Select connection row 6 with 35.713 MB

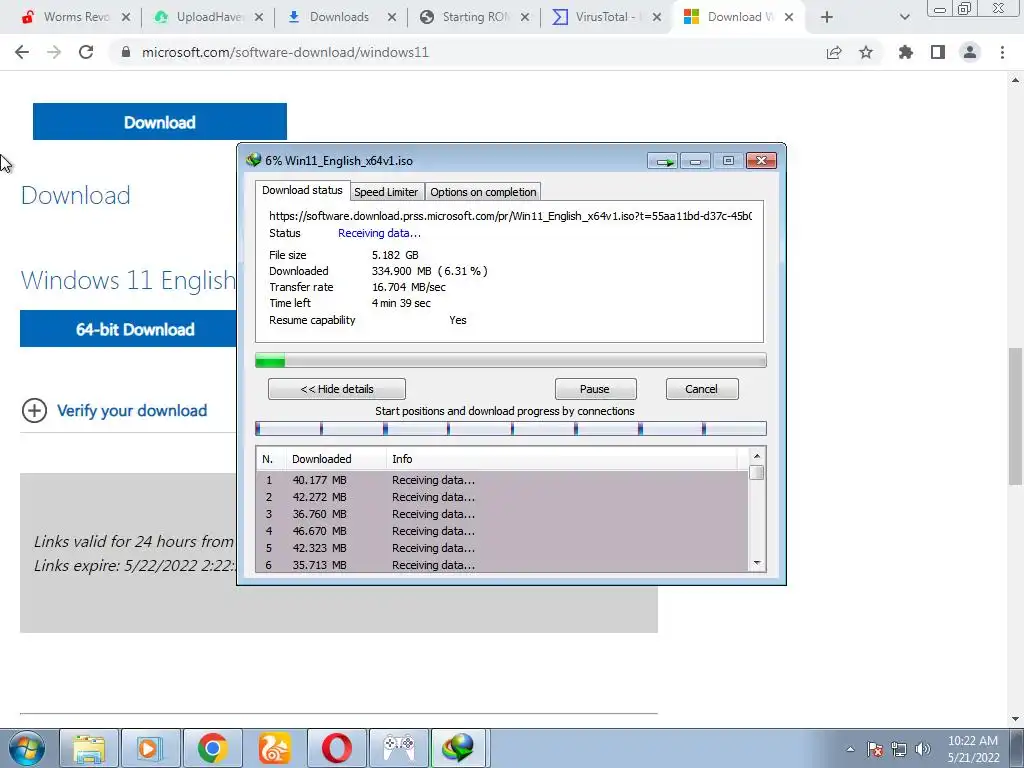[x=502, y=565]
